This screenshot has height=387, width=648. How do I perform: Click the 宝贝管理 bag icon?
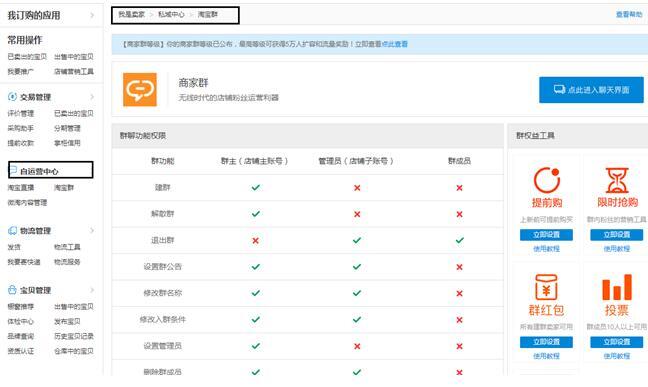tap(12, 290)
